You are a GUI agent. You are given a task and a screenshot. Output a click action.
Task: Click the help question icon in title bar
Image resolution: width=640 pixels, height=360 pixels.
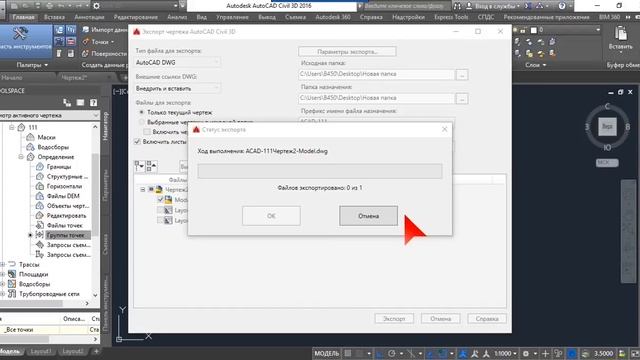[562, 6]
